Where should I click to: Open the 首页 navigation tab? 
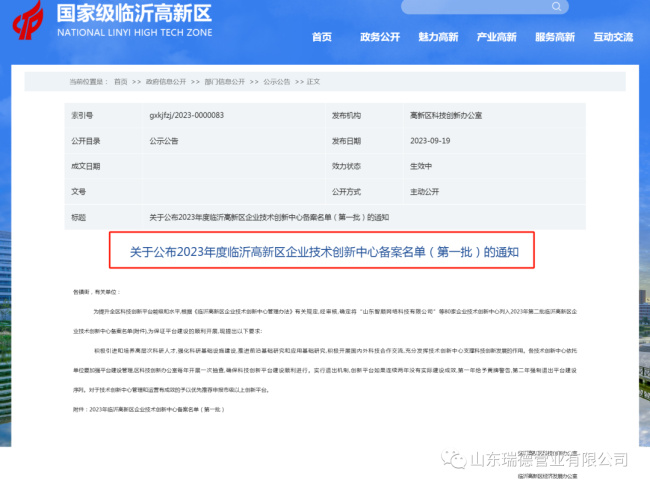click(321, 37)
